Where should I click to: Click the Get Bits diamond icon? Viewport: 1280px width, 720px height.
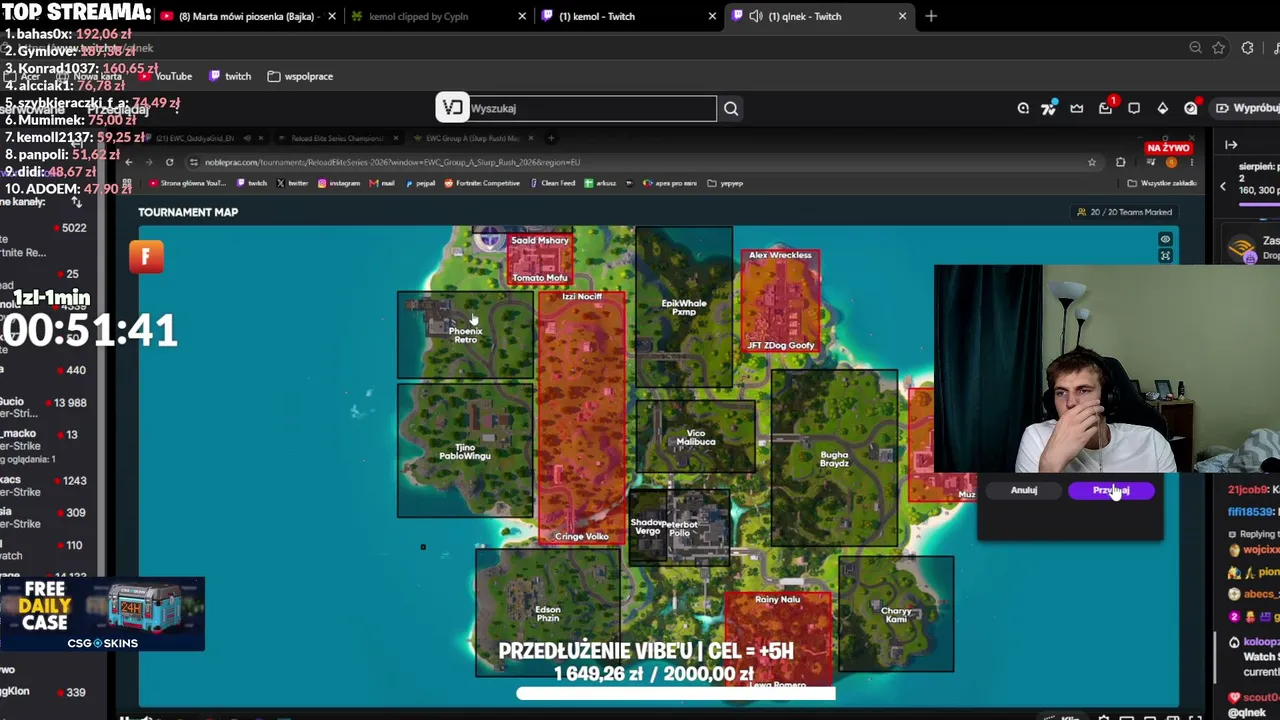1162,108
